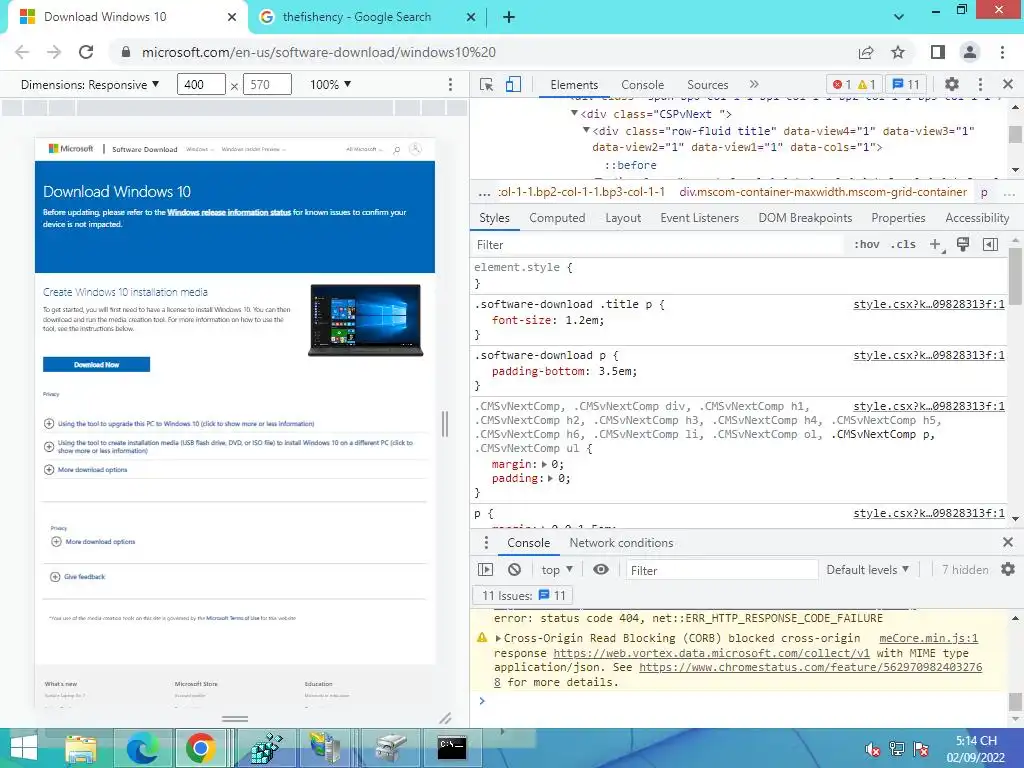Click the share page icon in address bar
The width and height of the screenshot is (1024, 768).
(866, 52)
